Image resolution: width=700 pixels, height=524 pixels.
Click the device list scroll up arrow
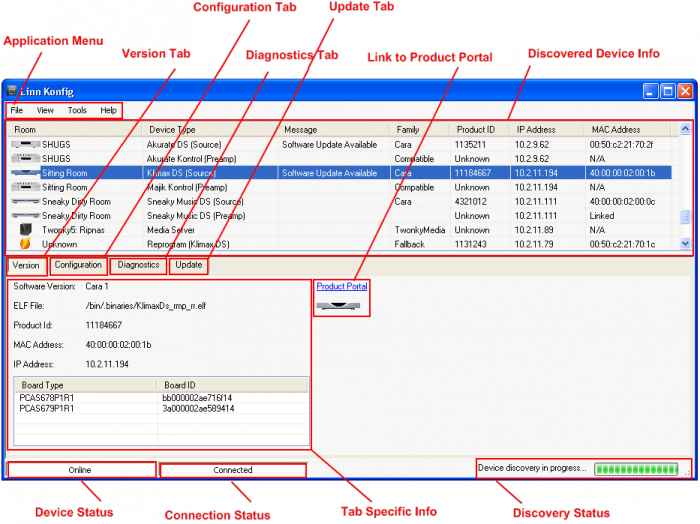685,129
